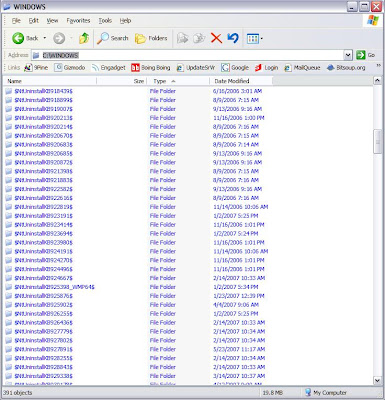Click the date 5/23/2007 11:17 AM
385x400 pixels.
(x=239, y=349)
